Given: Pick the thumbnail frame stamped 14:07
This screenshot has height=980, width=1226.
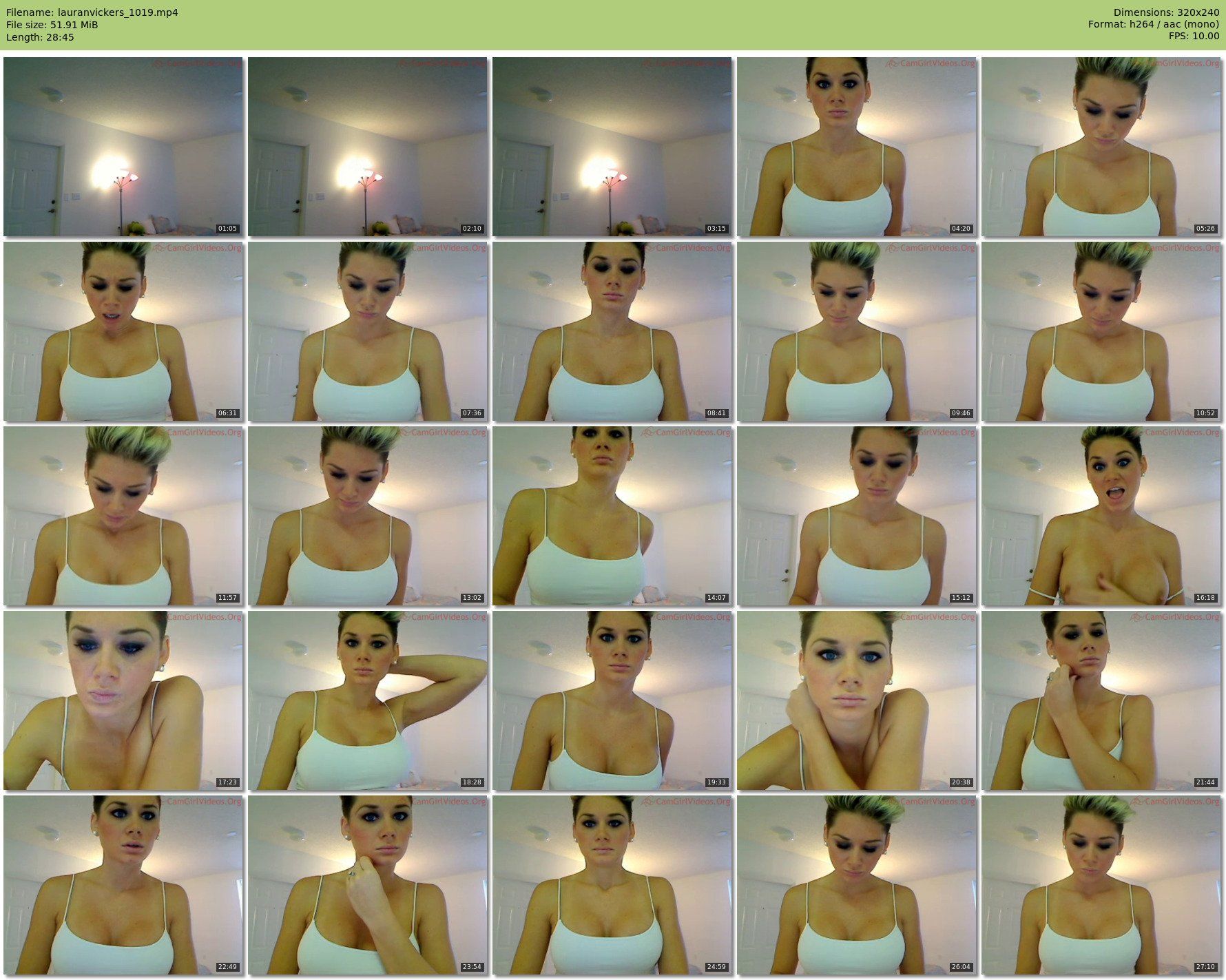Looking at the screenshot, I should pos(612,516).
